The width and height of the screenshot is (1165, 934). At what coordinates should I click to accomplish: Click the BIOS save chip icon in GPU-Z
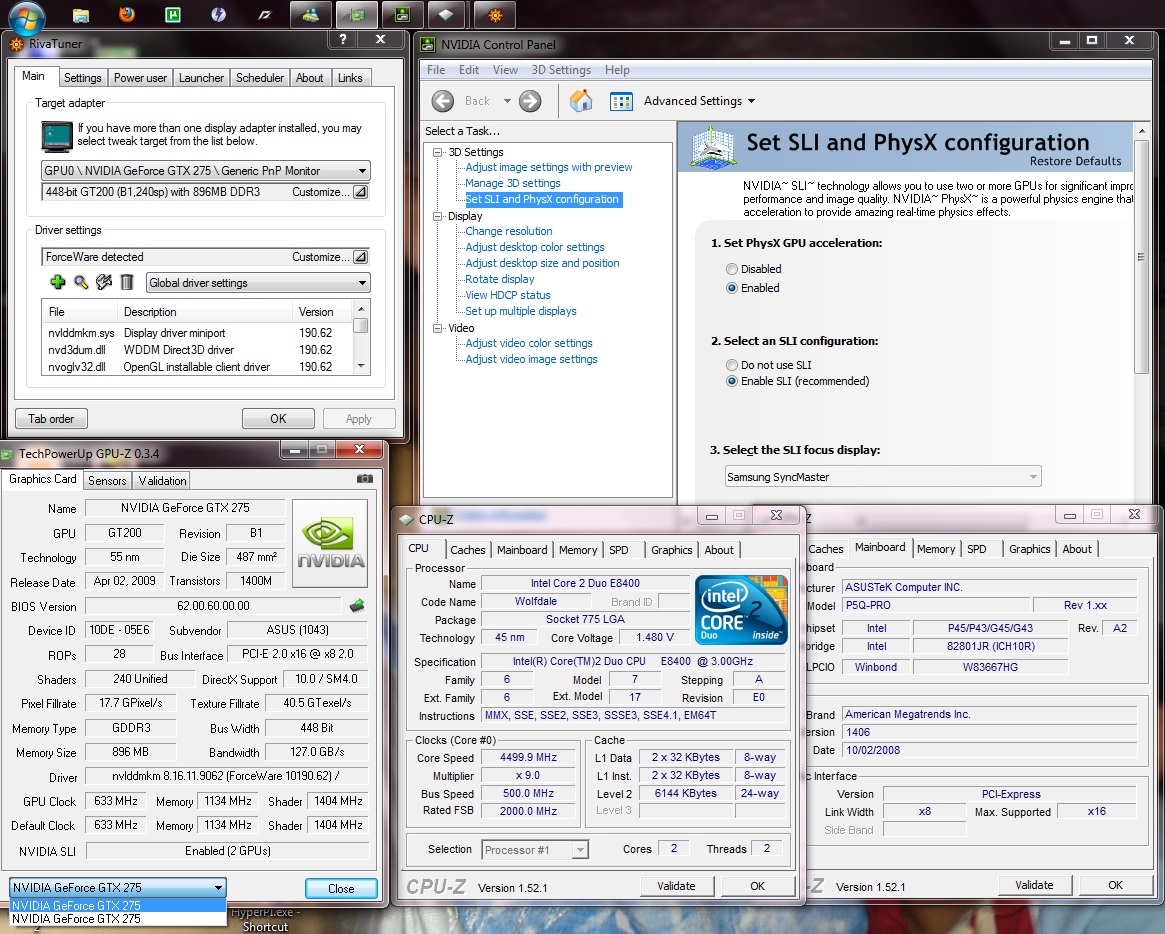click(357, 606)
